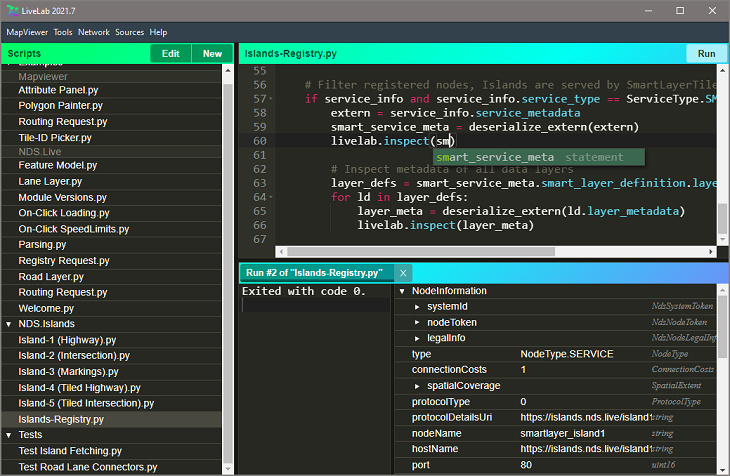Open the MapViewer menu
730x476 pixels.
pos(27,32)
